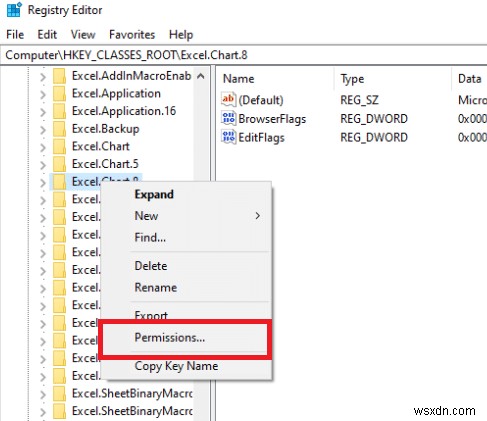
Task: Expand the Excel.AddInMacroEnab key
Action: (43, 77)
